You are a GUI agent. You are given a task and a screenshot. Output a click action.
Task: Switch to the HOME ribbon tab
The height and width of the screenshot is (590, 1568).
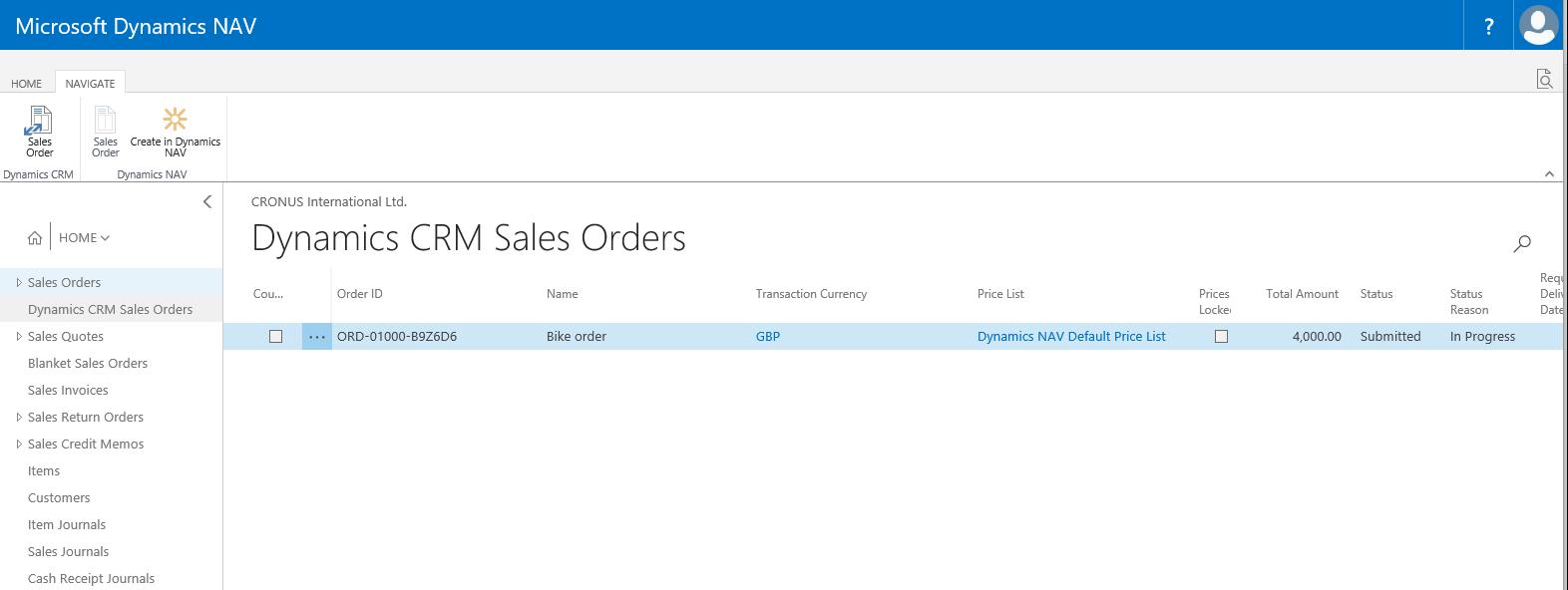(26, 84)
